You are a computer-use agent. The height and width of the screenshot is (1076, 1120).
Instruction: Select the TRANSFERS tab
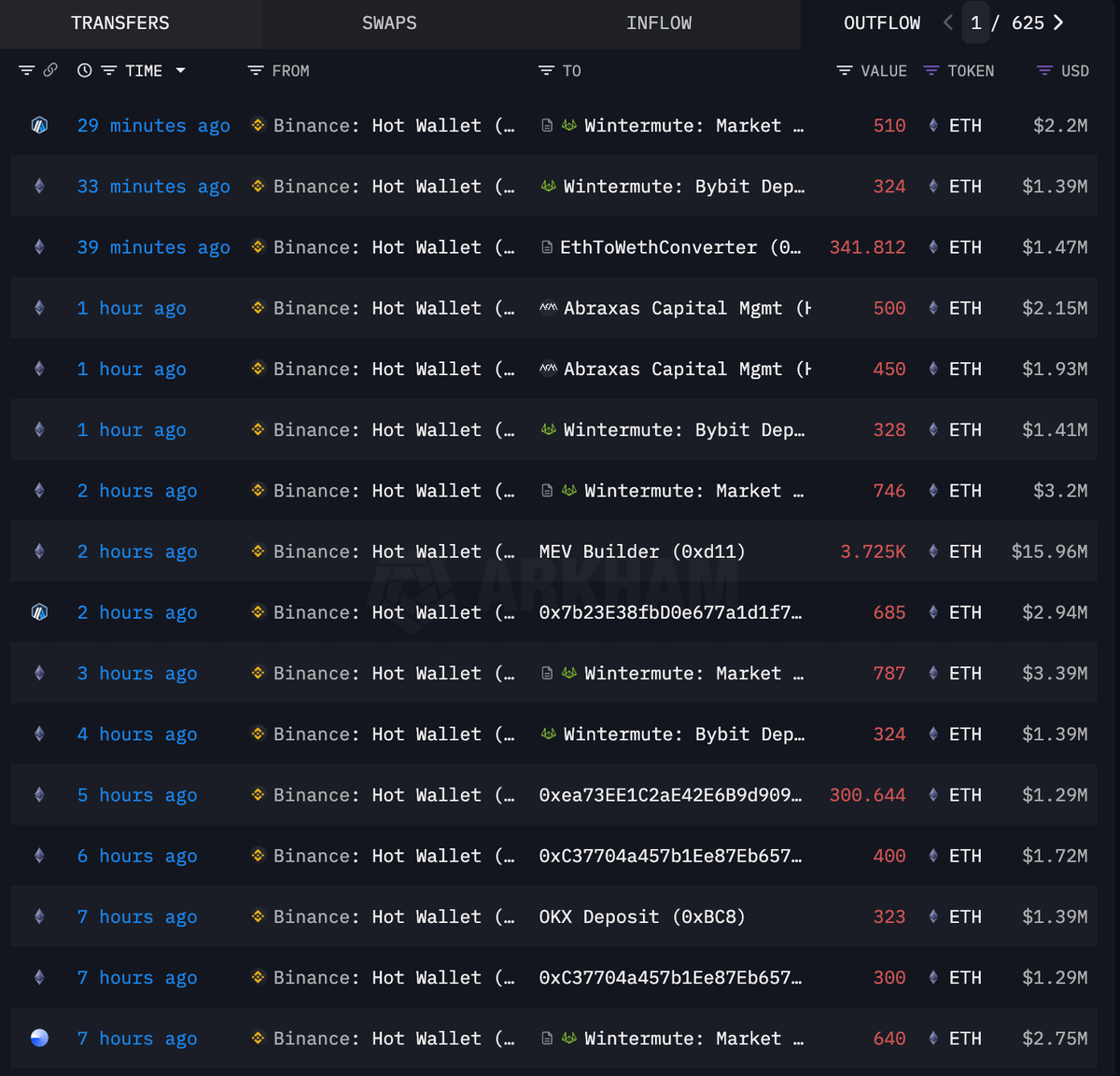(x=120, y=23)
